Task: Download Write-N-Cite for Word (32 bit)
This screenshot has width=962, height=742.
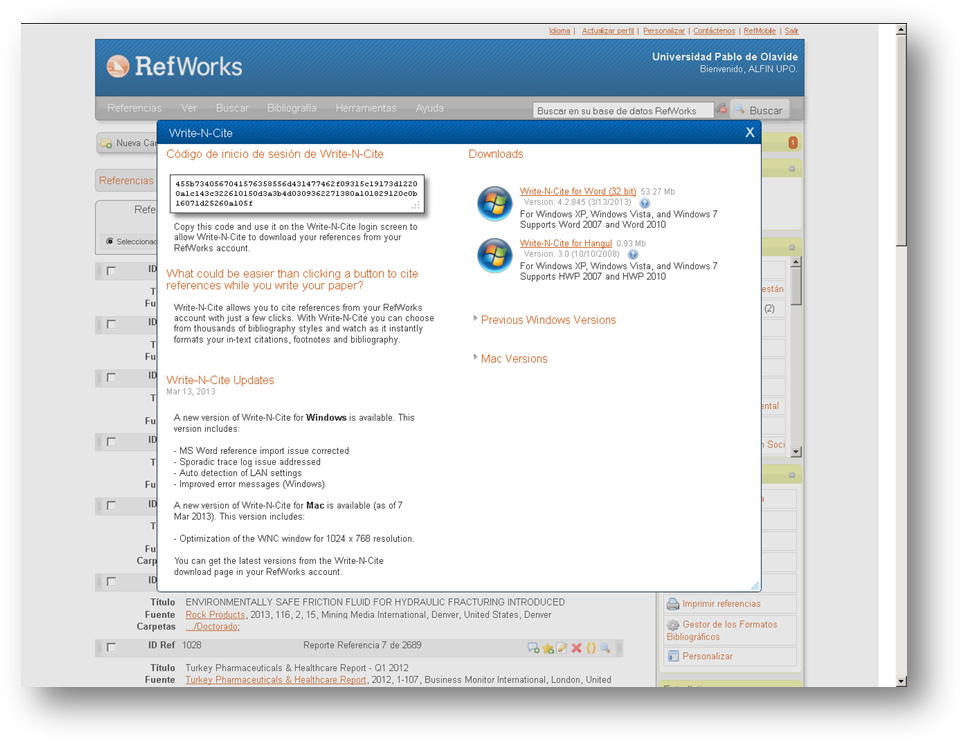Action: [x=578, y=191]
